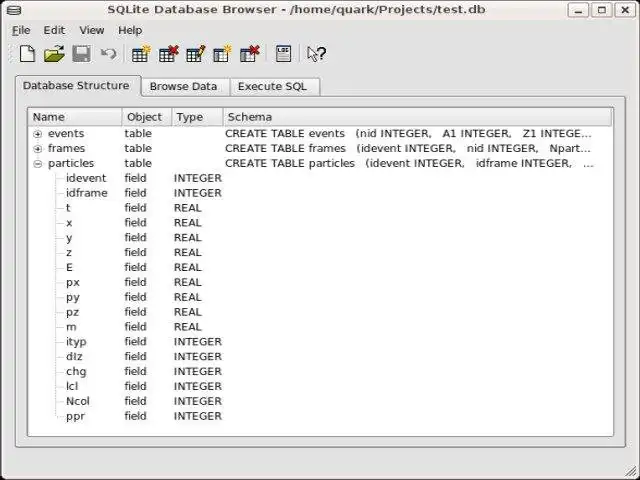Viewport: 640px width, 480px height.
Task: Select the t field row
Action: click(320, 208)
